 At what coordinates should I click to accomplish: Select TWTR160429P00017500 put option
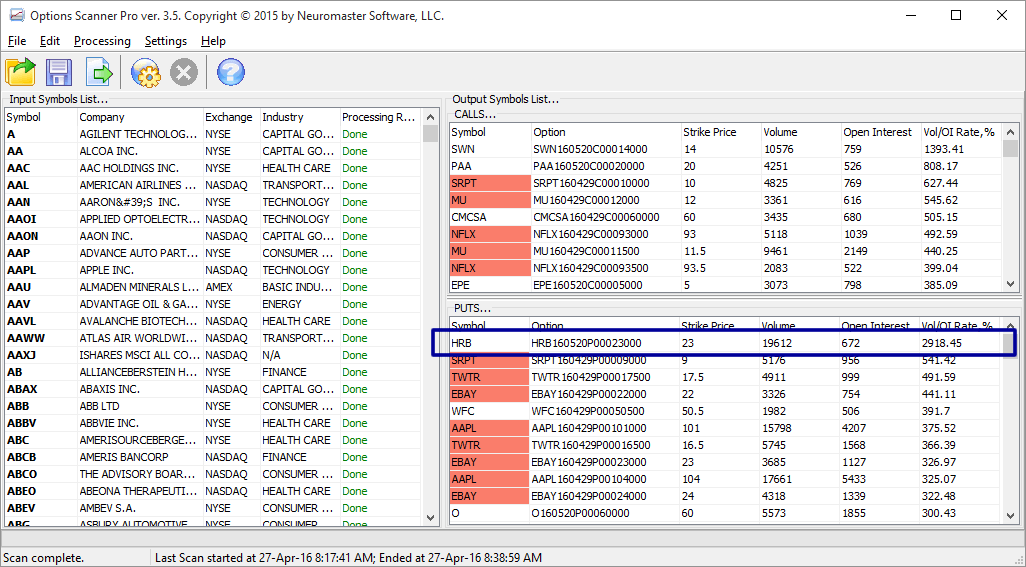(x=726, y=377)
